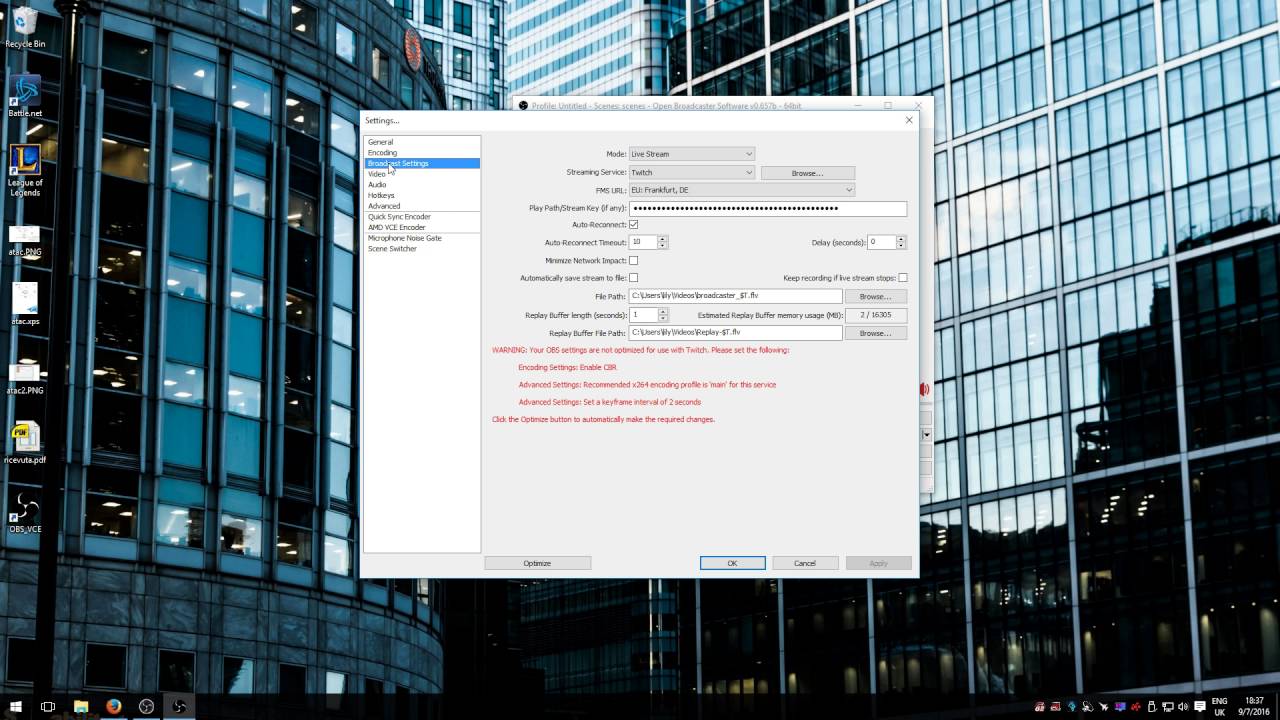The image size is (1280, 720).
Task: Click Browse beside Replay Buffer File Path
Action: tap(875, 333)
